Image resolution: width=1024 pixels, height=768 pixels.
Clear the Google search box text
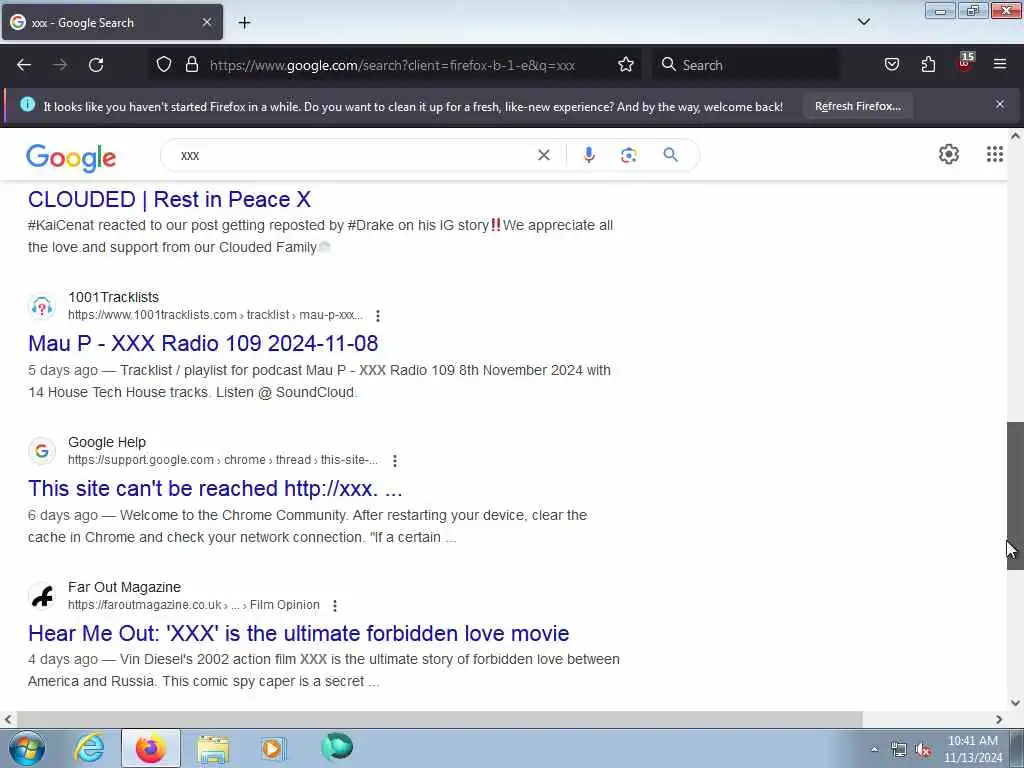click(543, 155)
